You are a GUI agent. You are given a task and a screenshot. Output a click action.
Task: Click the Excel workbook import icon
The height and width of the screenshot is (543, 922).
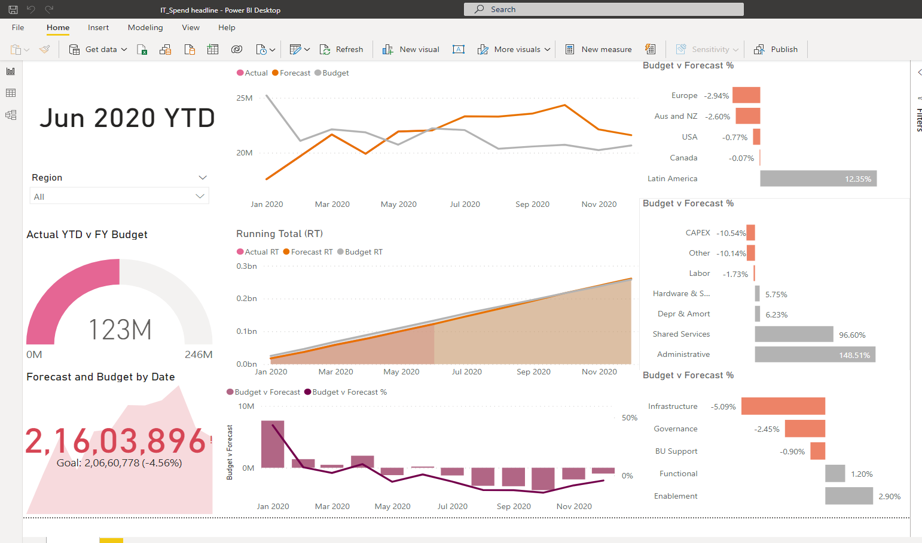tap(142, 49)
